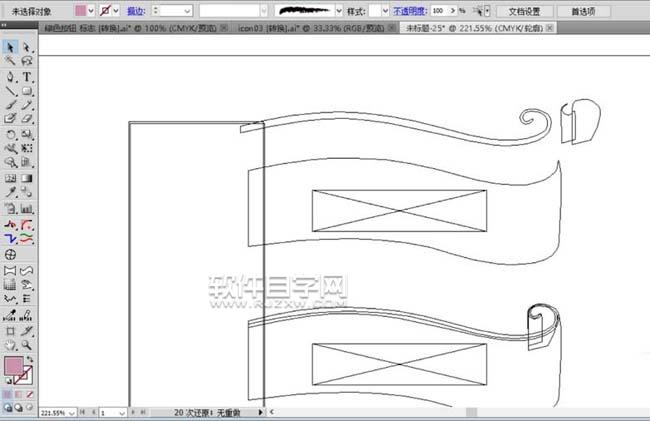Close the icon03 document tab
Screen dimensions: 650x421
tap(391, 28)
